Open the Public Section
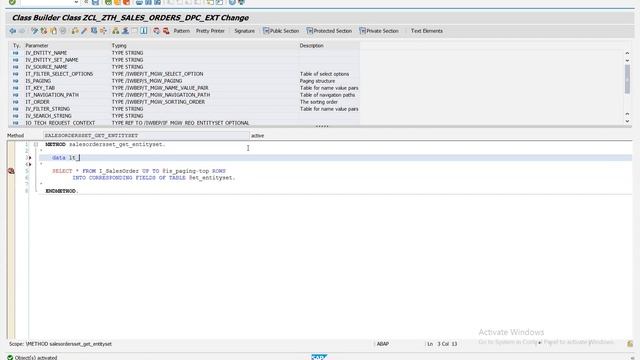This screenshot has width=640, height=360. point(281,31)
